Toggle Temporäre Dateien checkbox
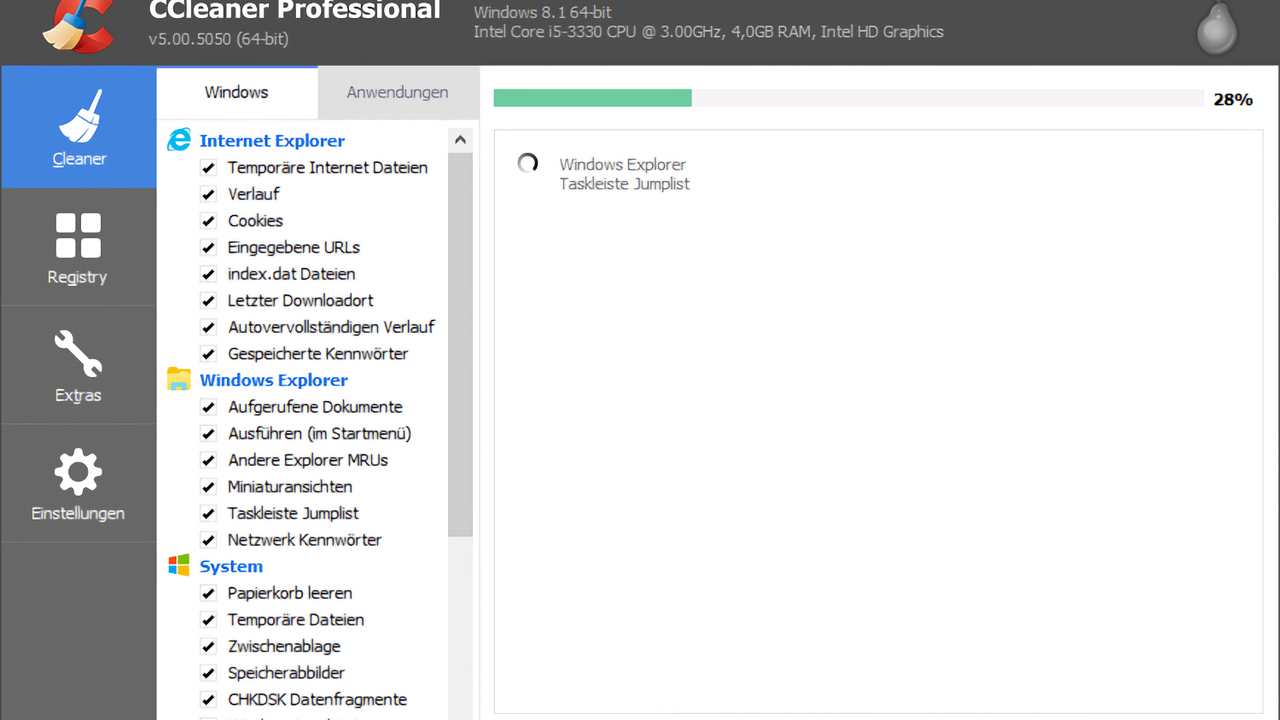This screenshot has width=1280, height=720. [208, 620]
